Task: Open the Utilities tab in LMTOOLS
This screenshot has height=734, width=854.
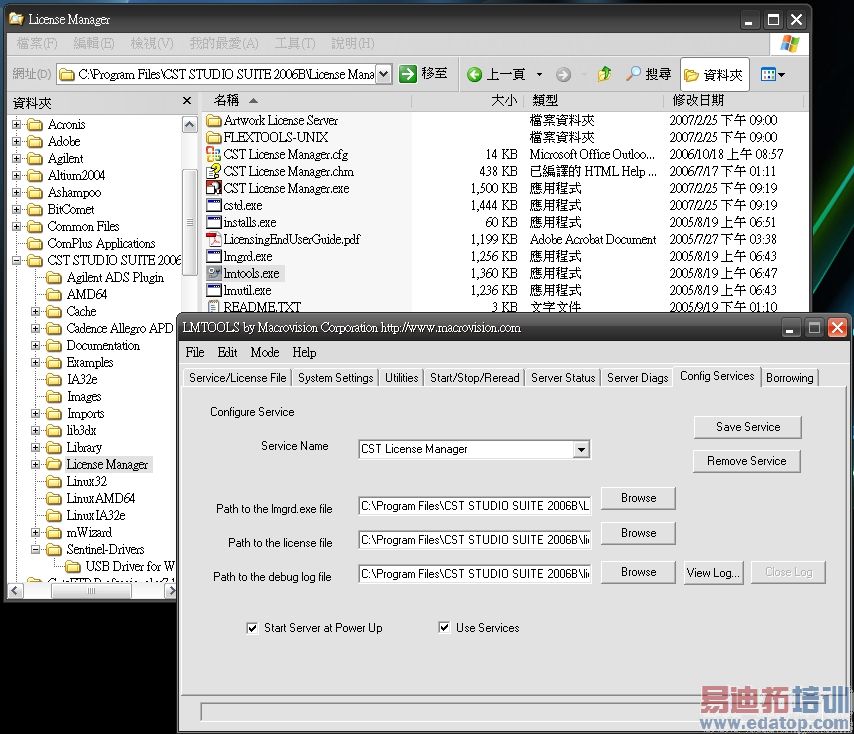Action: 401,378
